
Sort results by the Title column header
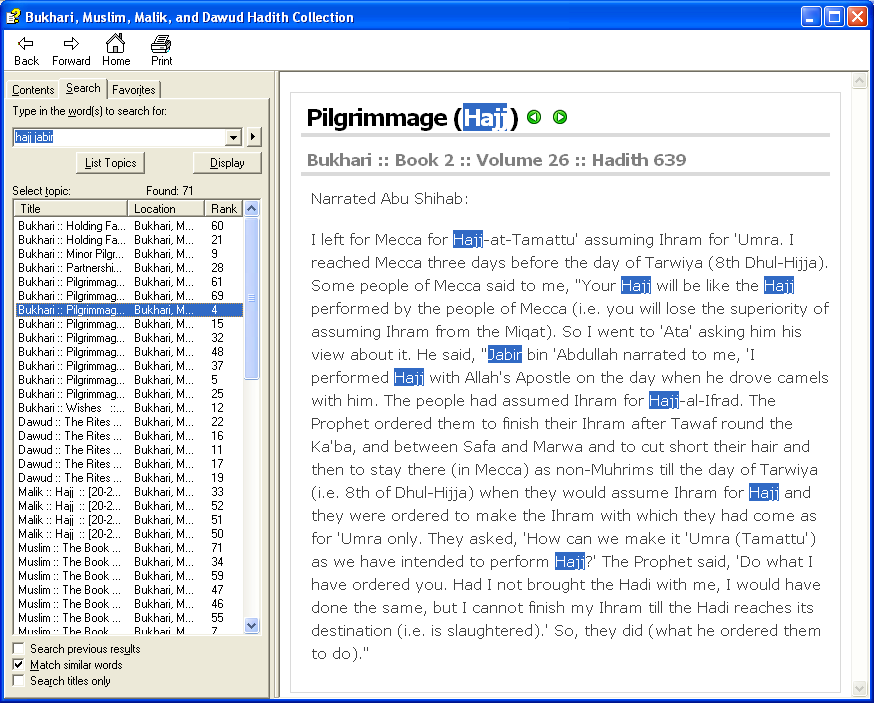(71, 209)
